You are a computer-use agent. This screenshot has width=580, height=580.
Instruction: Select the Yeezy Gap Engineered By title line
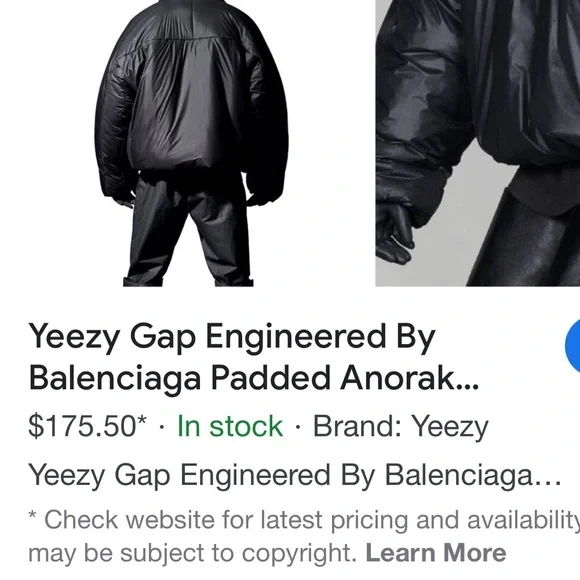pos(232,339)
